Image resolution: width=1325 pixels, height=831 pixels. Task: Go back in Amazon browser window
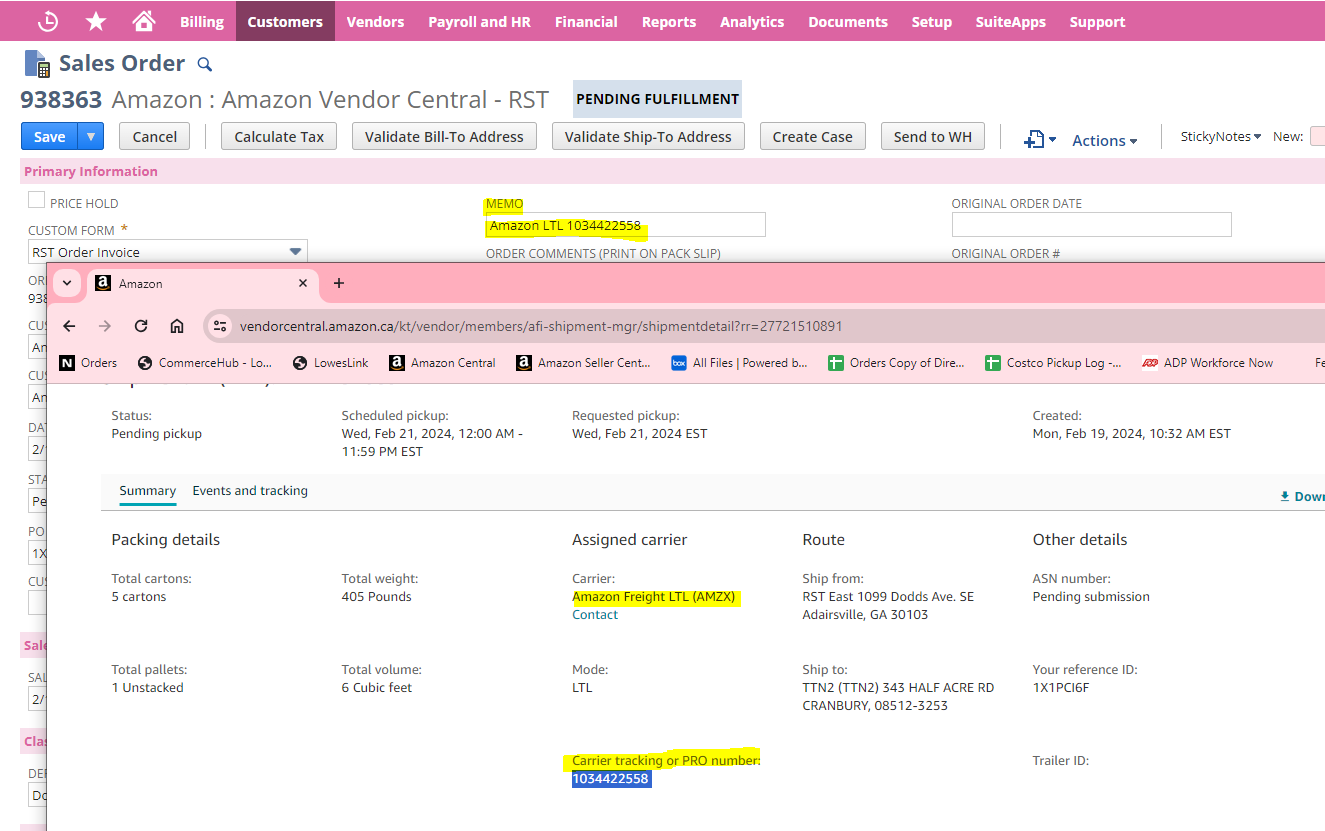69,326
